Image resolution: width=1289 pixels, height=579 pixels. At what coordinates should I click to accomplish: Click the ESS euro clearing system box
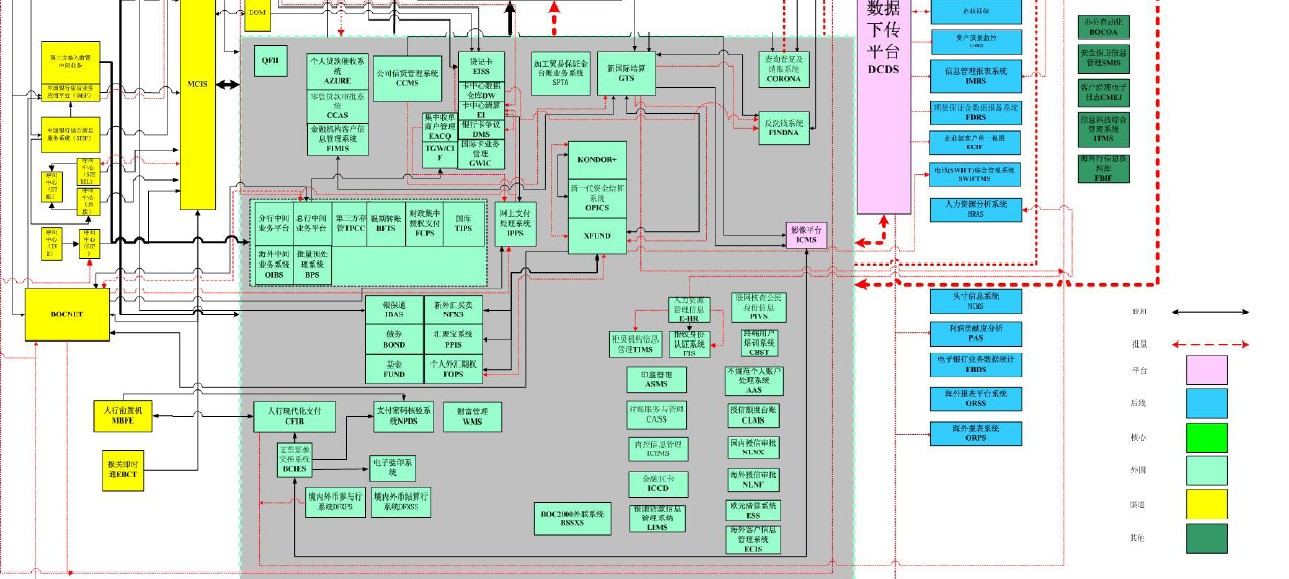point(753,511)
